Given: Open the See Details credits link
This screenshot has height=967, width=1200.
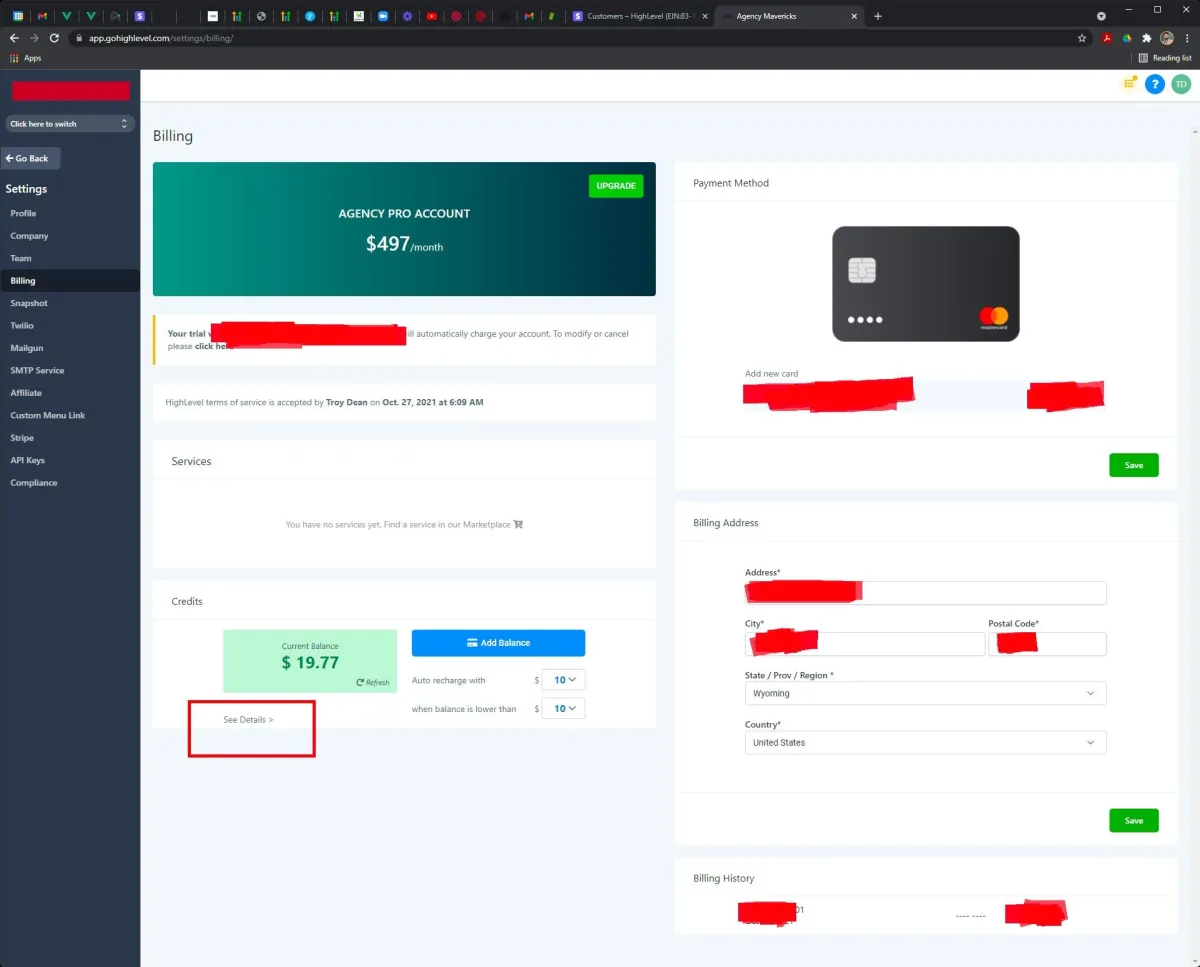Looking at the screenshot, I should (248, 720).
